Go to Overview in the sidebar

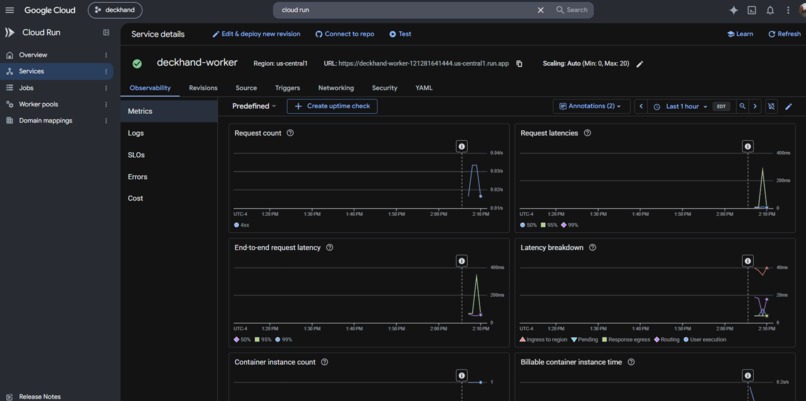point(33,55)
